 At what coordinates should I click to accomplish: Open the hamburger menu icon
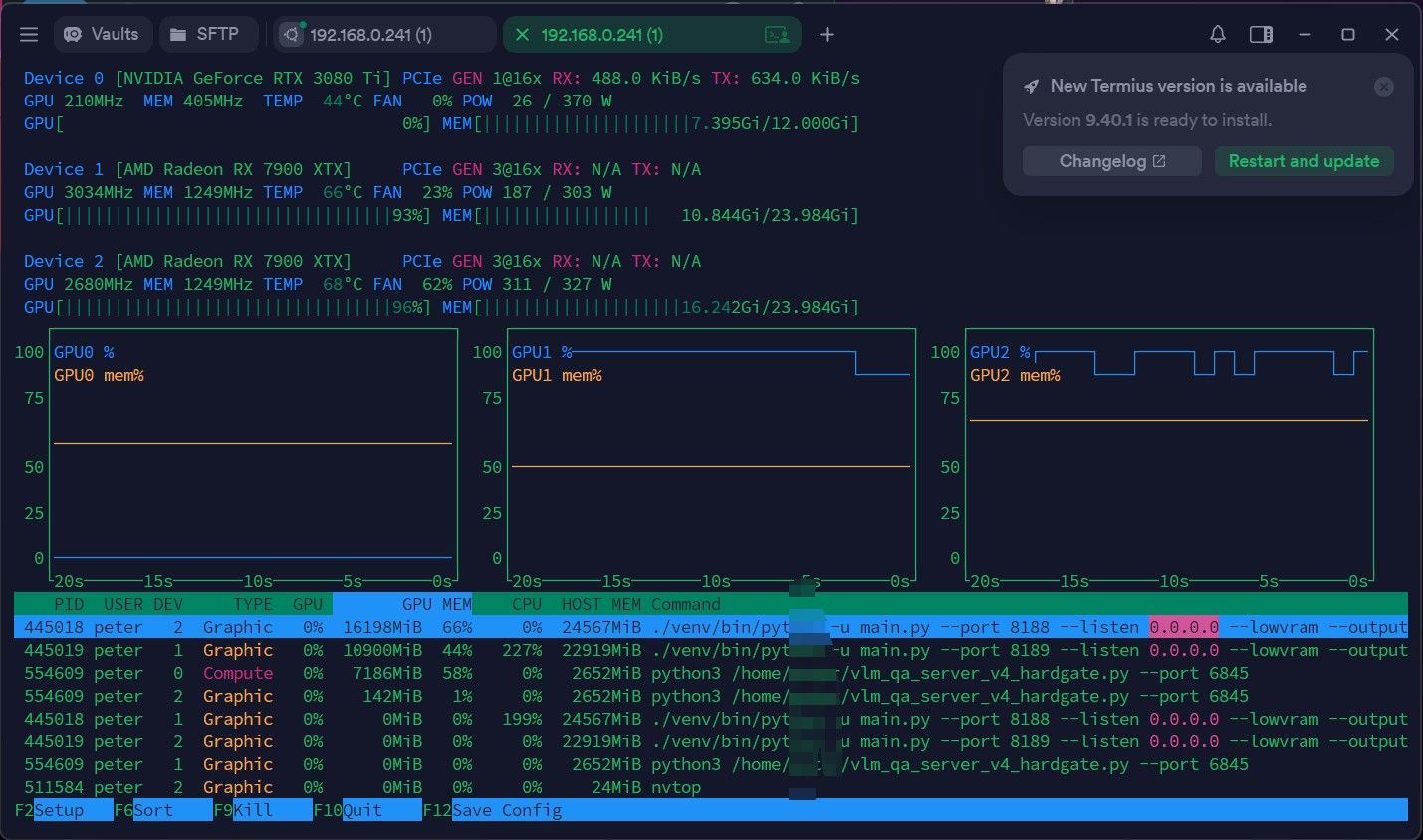pyautogui.click(x=29, y=35)
